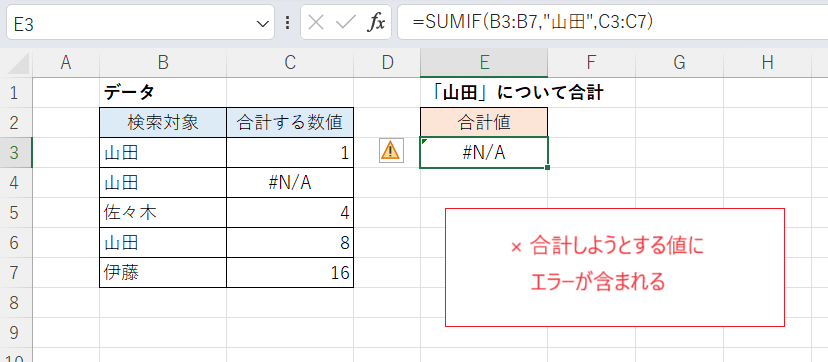Image resolution: width=828 pixels, height=362 pixels.
Task: Select cell containing 伊藤
Action: 163,273
